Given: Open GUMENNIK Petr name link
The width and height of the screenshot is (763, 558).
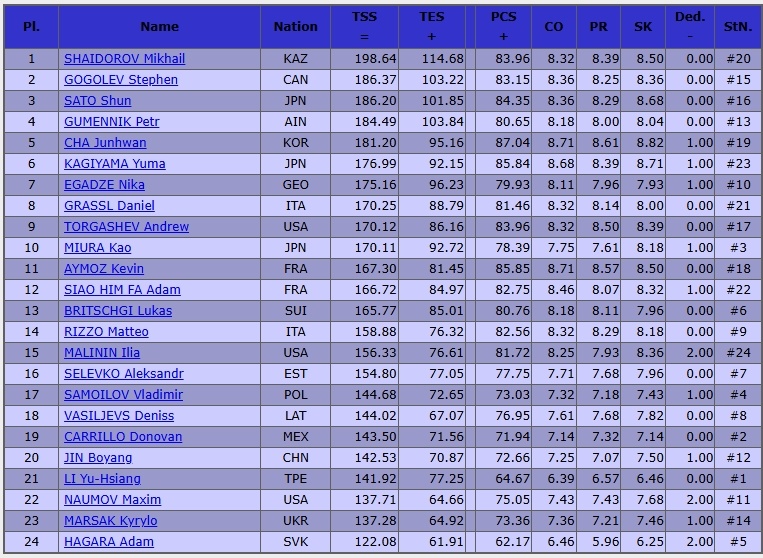Looking at the screenshot, I should pos(111,122).
